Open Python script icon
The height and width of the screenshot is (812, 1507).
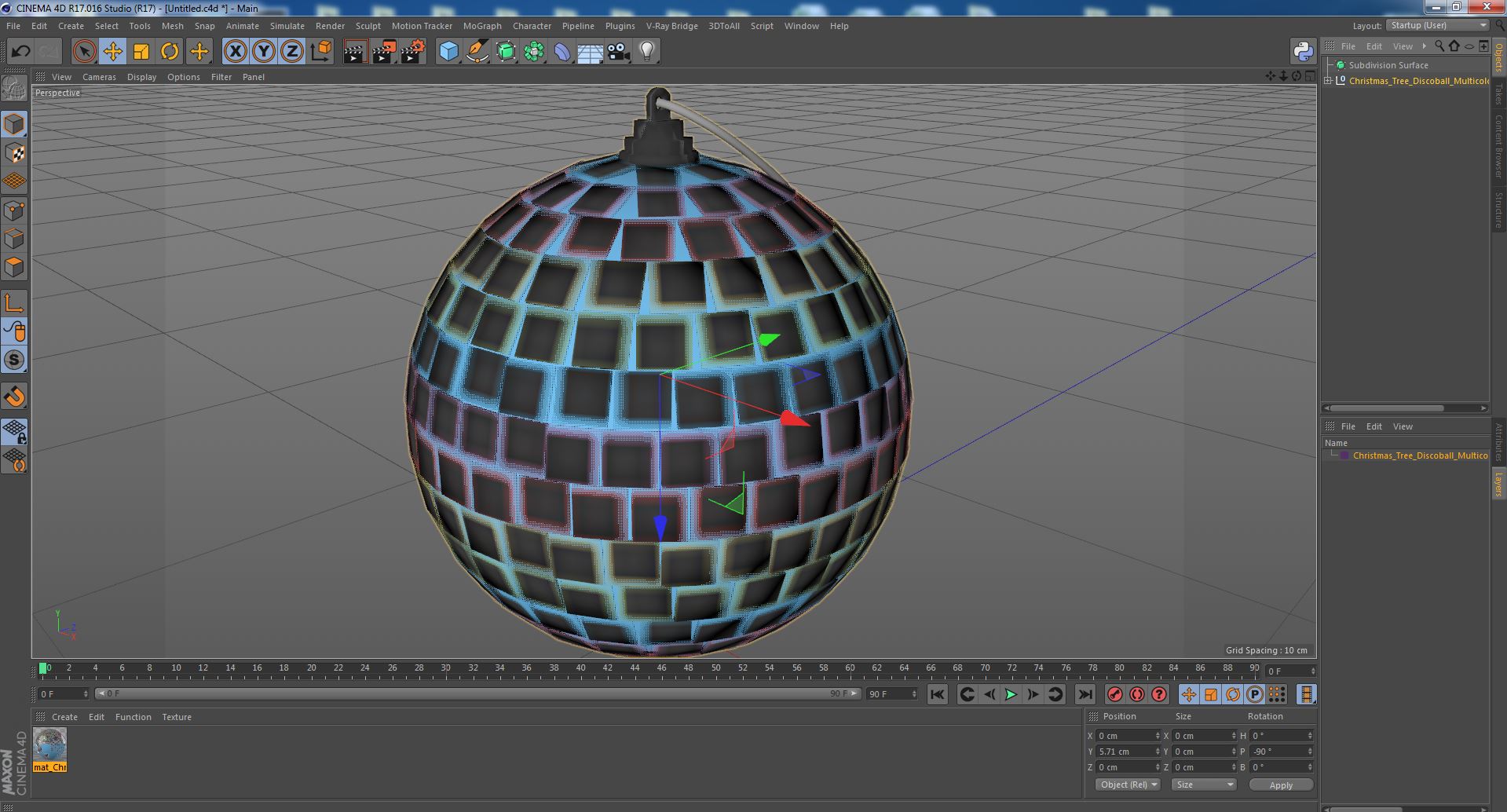click(x=1303, y=52)
